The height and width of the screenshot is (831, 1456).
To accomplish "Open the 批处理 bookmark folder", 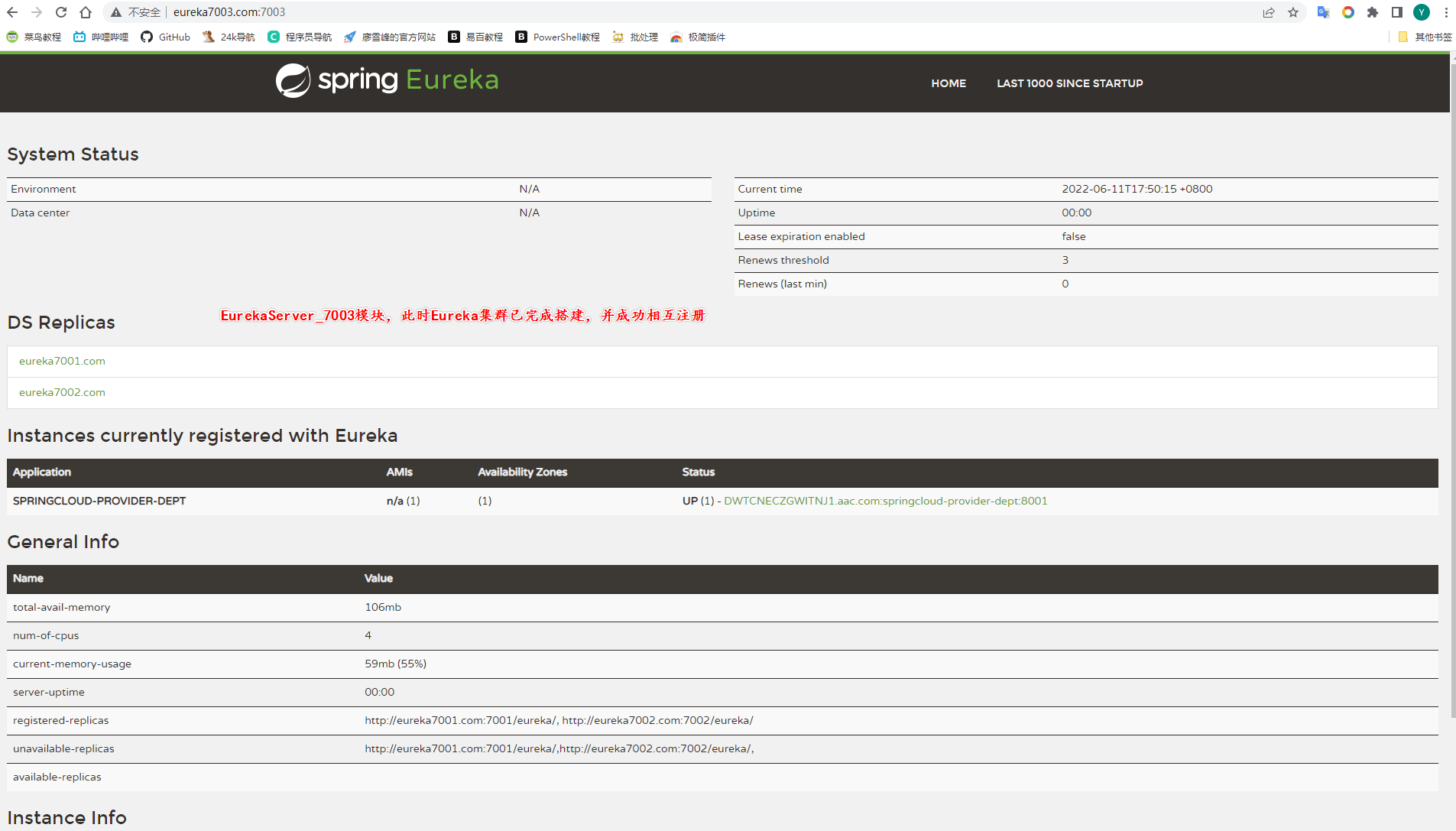I will point(635,37).
